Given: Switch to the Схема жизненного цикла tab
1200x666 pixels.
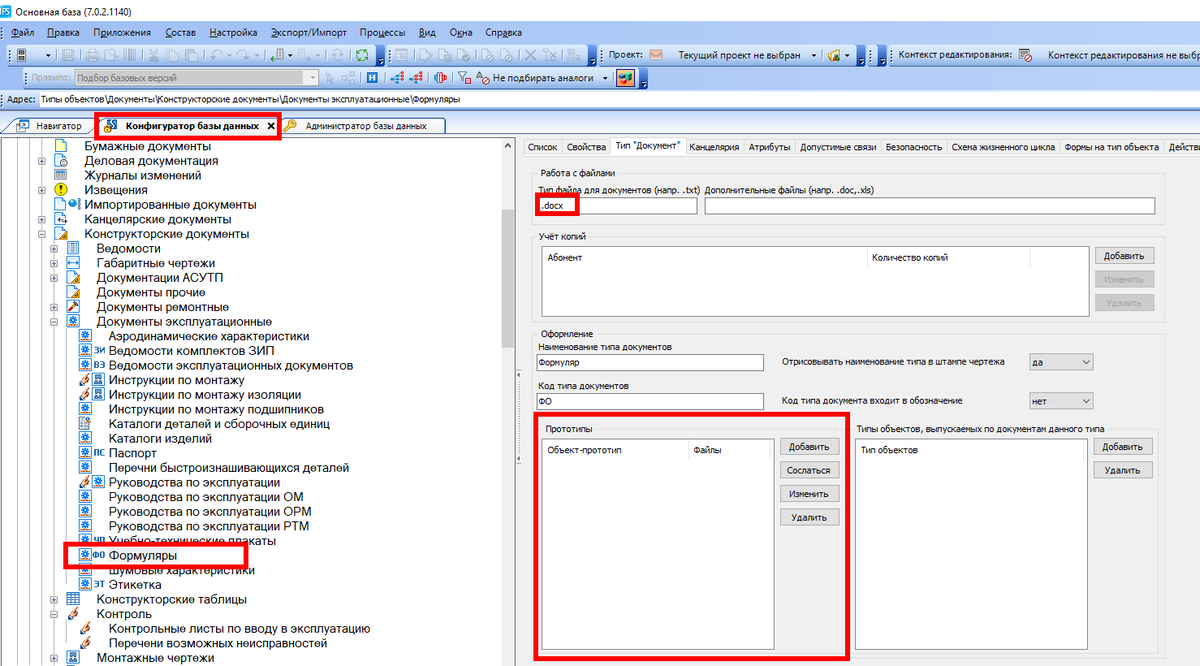Looking at the screenshot, I should point(1002,147).
